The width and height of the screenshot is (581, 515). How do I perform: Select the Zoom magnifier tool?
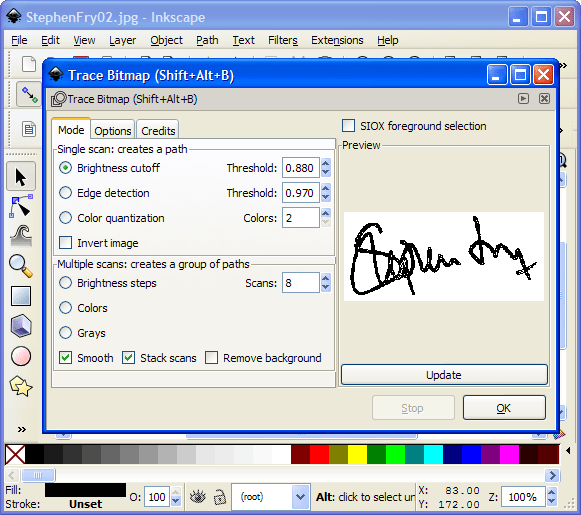tap(21, 266)
